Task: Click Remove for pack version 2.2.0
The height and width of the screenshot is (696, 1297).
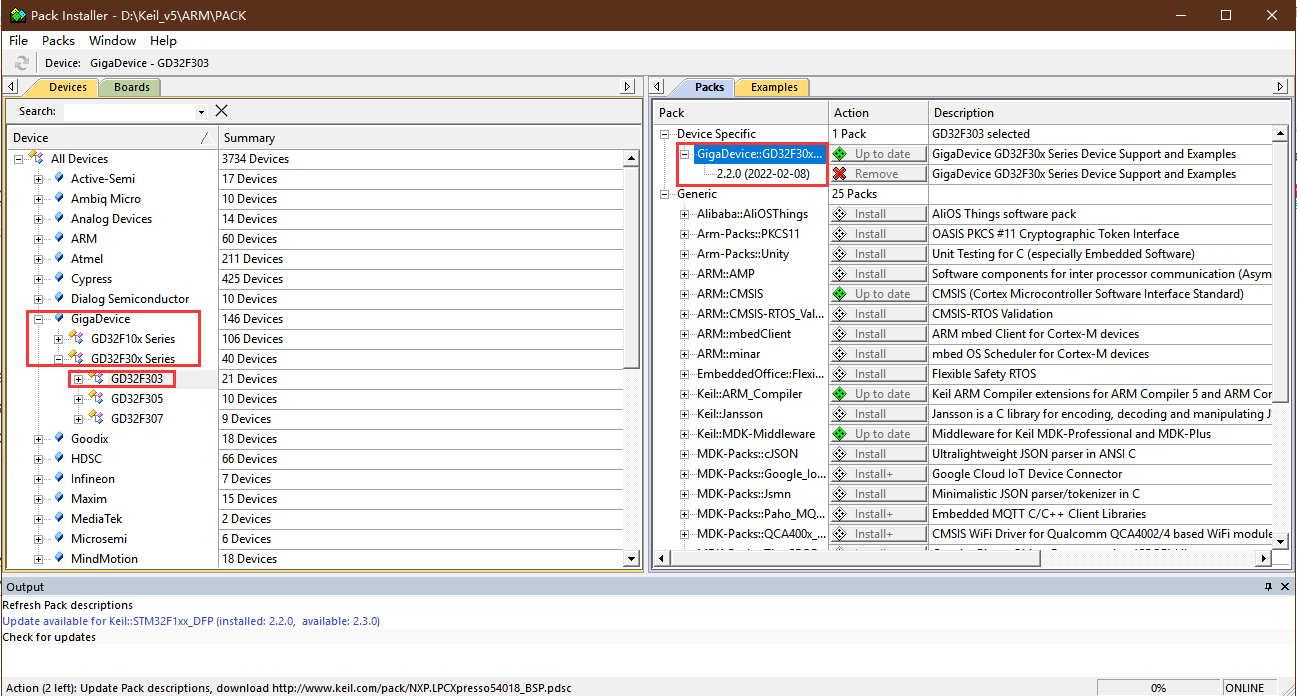Action: coord(878,174)
